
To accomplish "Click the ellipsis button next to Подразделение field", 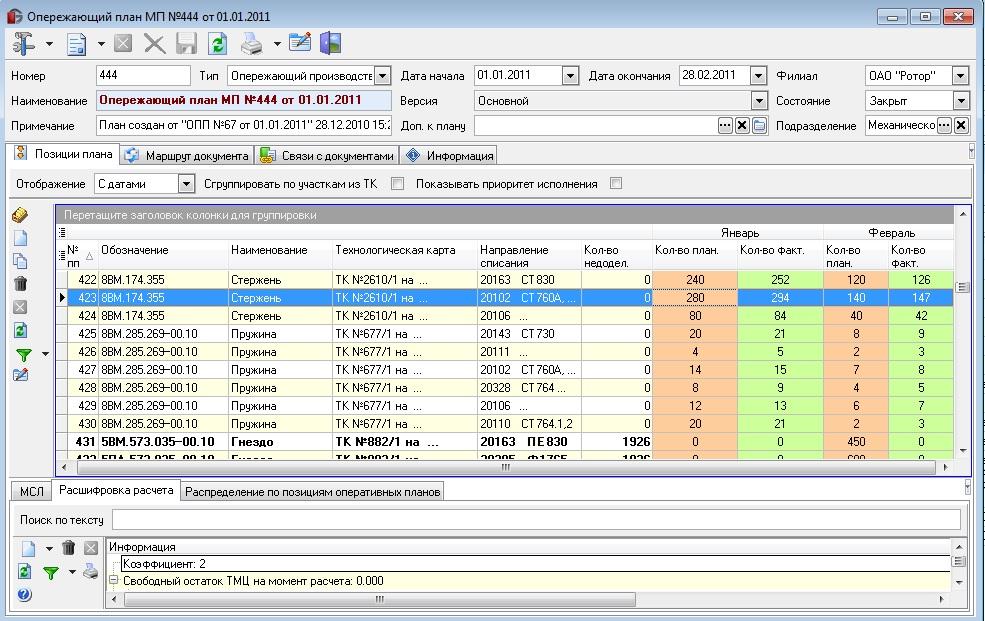I will (x=944, y=126).
